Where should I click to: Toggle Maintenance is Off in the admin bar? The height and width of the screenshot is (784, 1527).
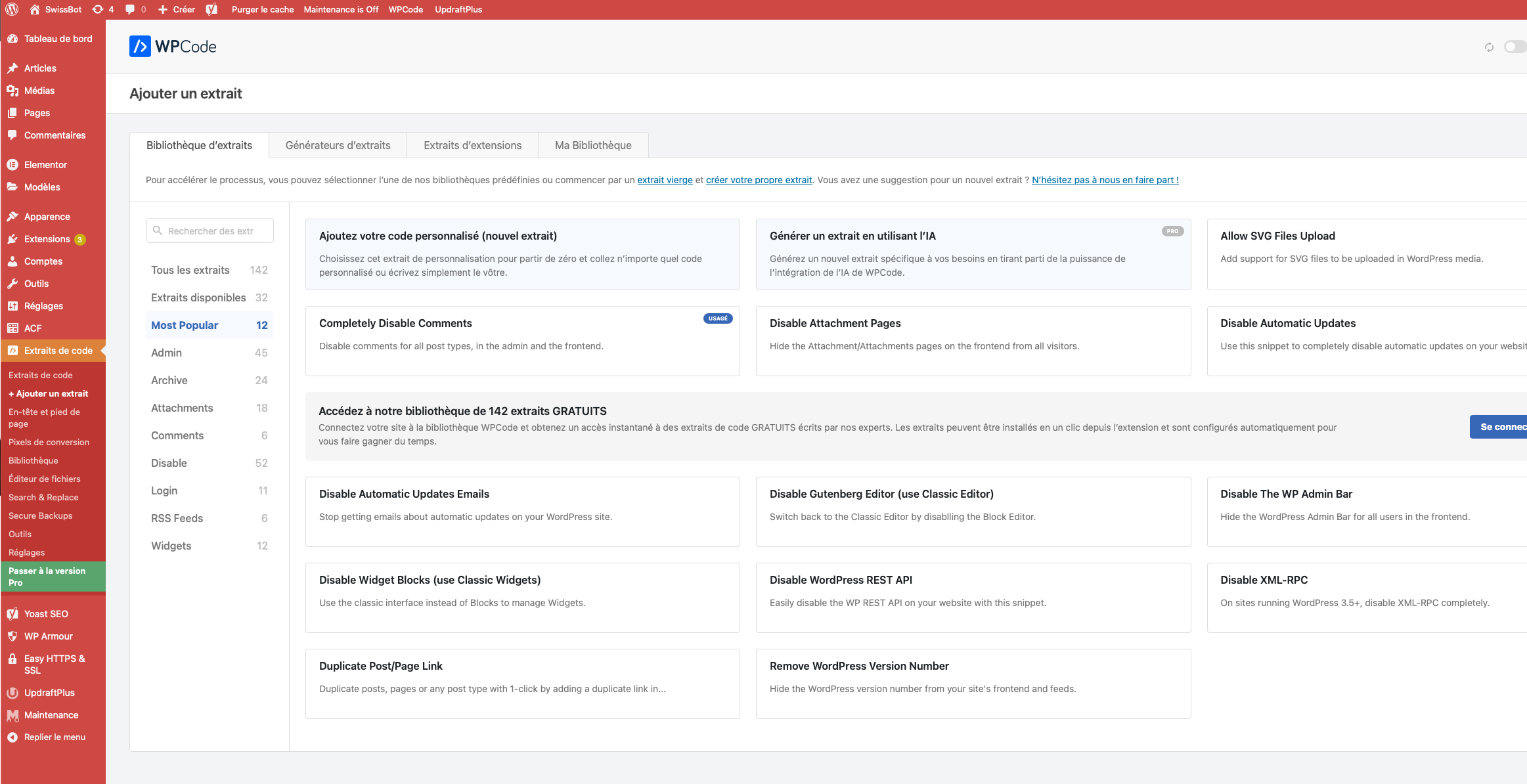coord(340,9)
